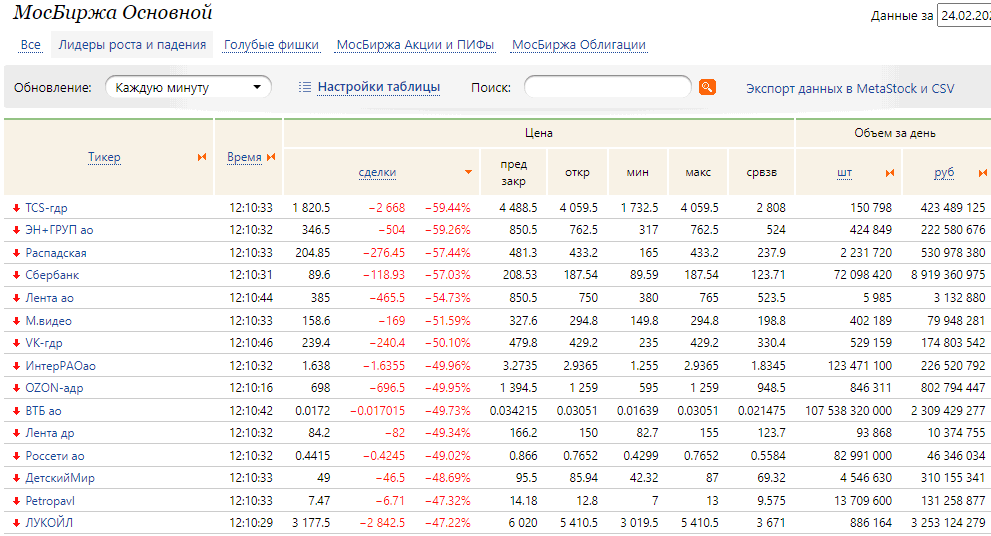Click the sort-descending arrow in сделки column
Viewport: 991px width, 536px height.
click(468, 172)
